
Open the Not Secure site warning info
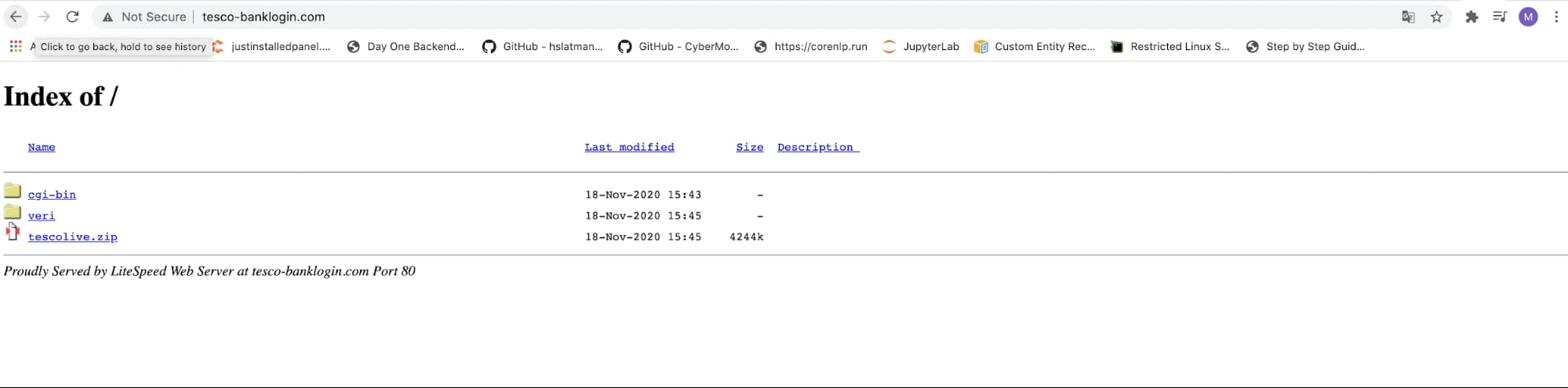[144, 16]
